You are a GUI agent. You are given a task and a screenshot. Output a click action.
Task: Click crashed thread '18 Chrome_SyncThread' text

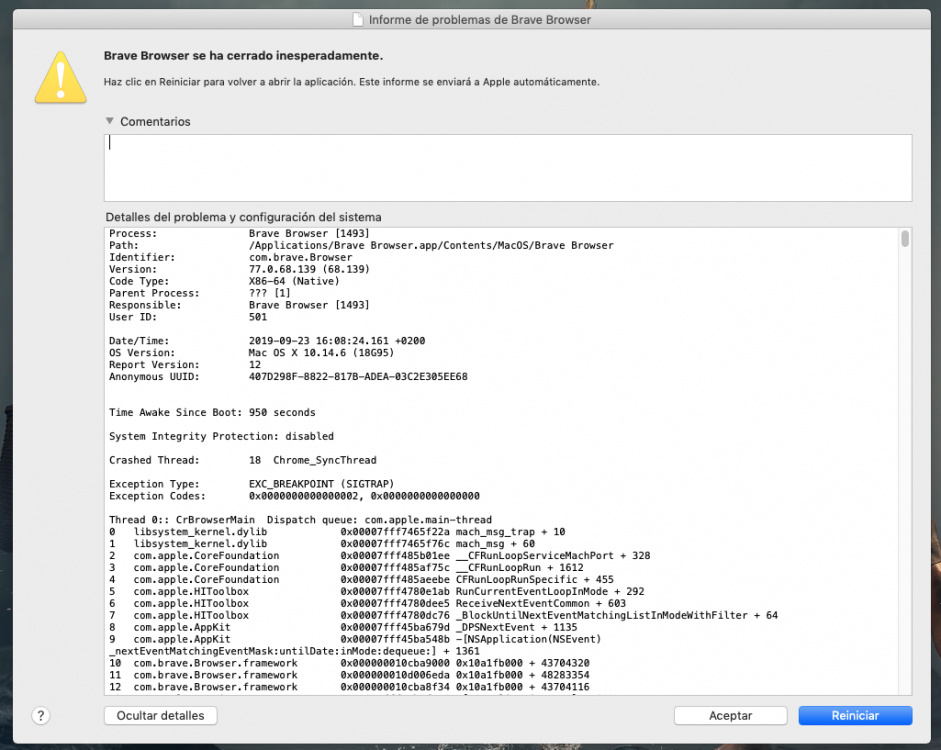coord(313,460)
